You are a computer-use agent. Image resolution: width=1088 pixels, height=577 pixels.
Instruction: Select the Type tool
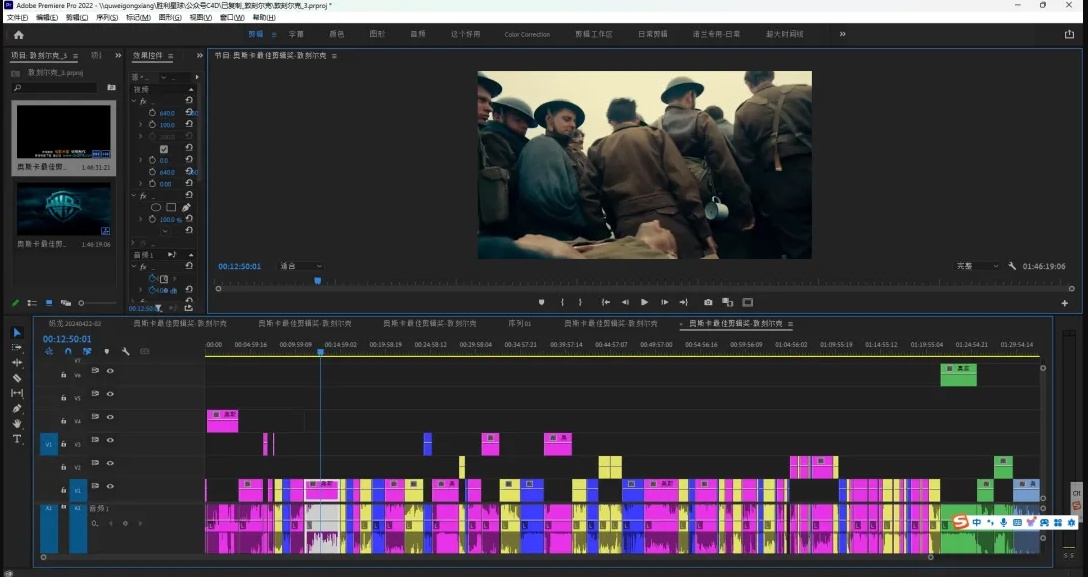[17, 439]
